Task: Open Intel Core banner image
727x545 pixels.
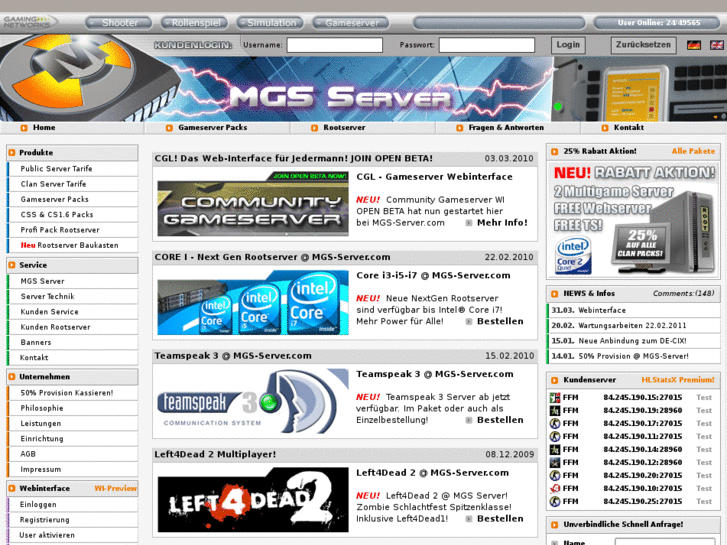Action: 253,302
